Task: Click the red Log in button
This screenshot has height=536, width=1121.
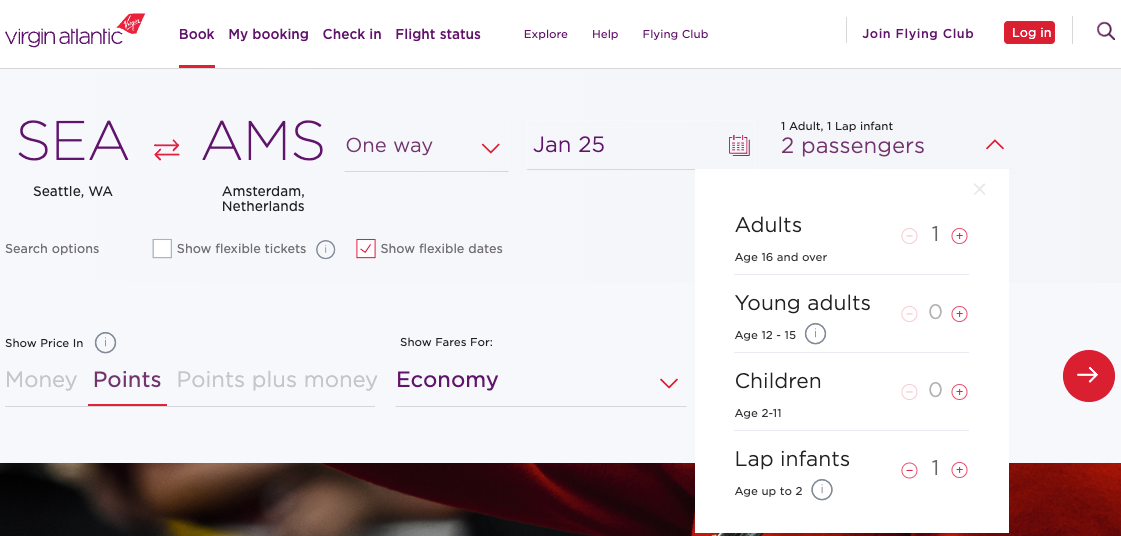Action: click(x=1029, y=33)
